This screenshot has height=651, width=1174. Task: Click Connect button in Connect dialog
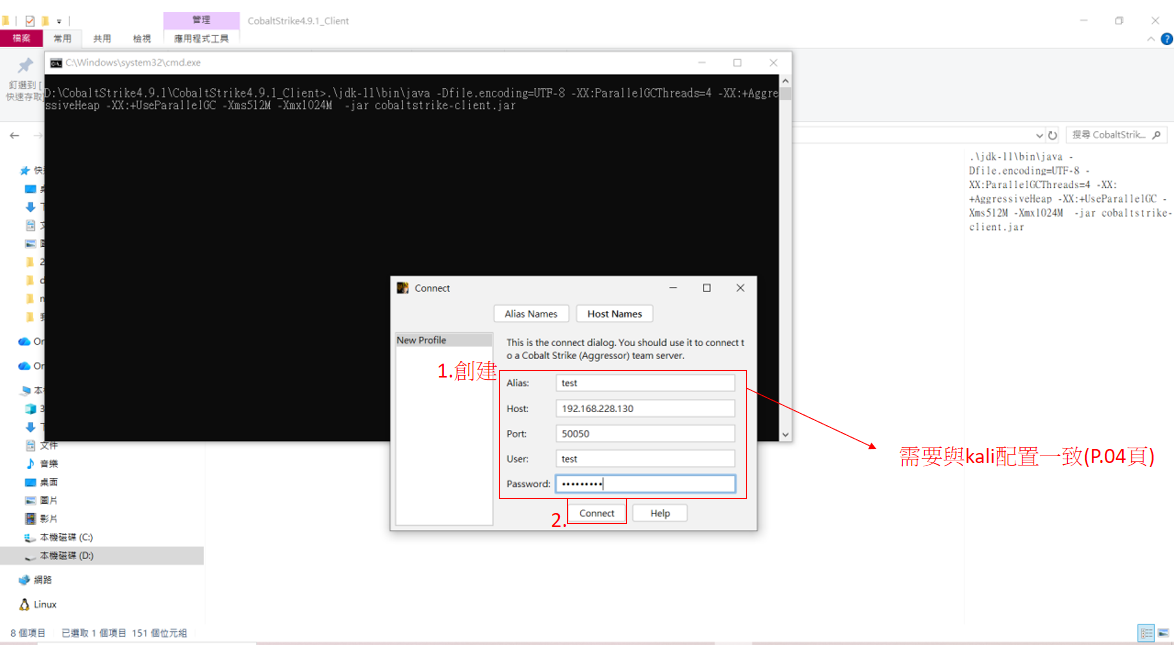(x=597, y=513)
